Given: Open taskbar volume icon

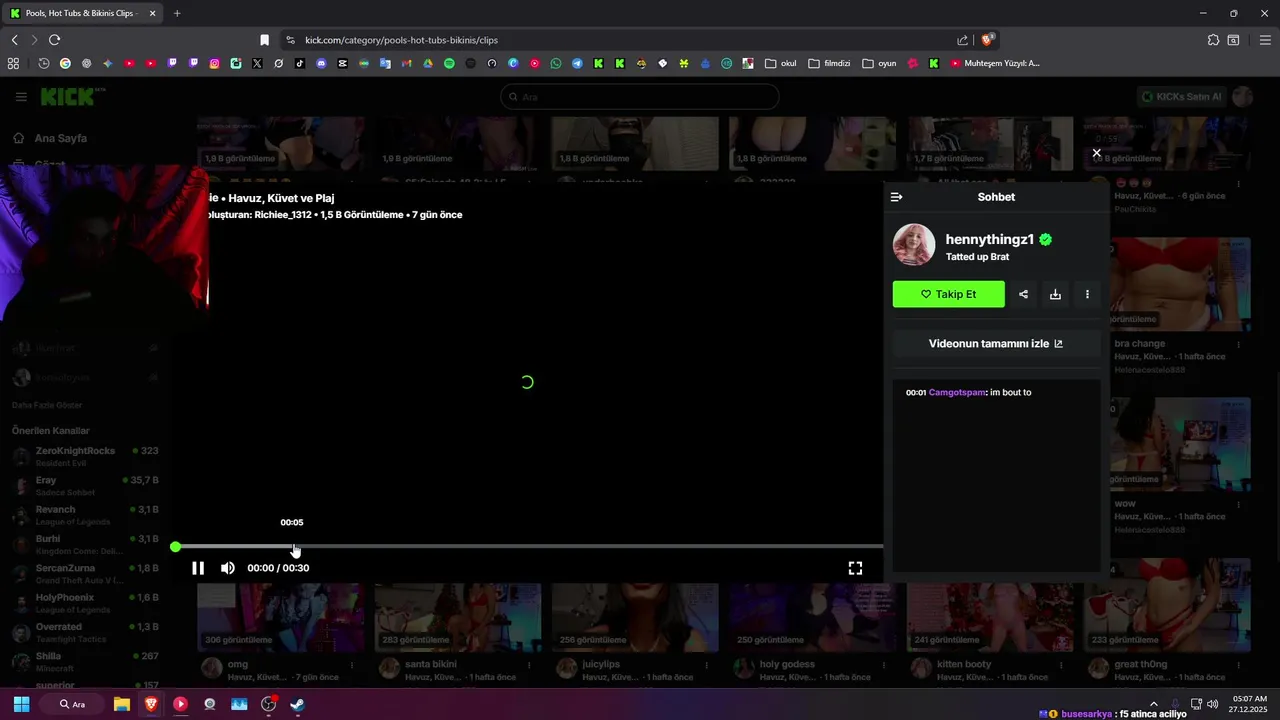Looking at the screenshot, I should click(x=1212, y=704).
